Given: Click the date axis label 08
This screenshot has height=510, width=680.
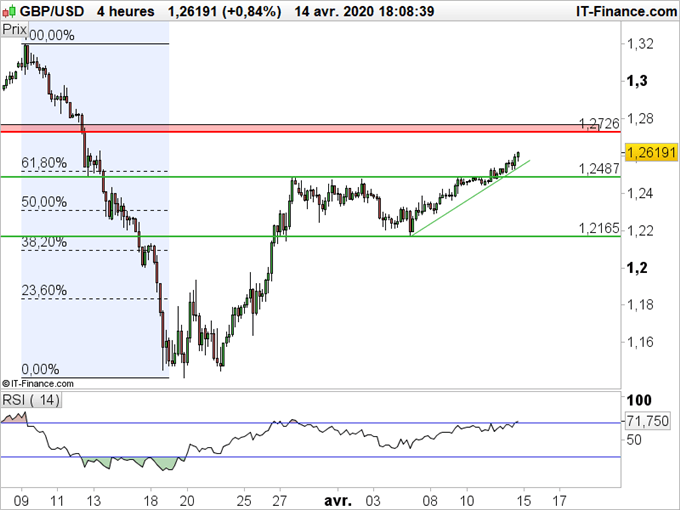Looking at the screenshot, I should [431, 500].
